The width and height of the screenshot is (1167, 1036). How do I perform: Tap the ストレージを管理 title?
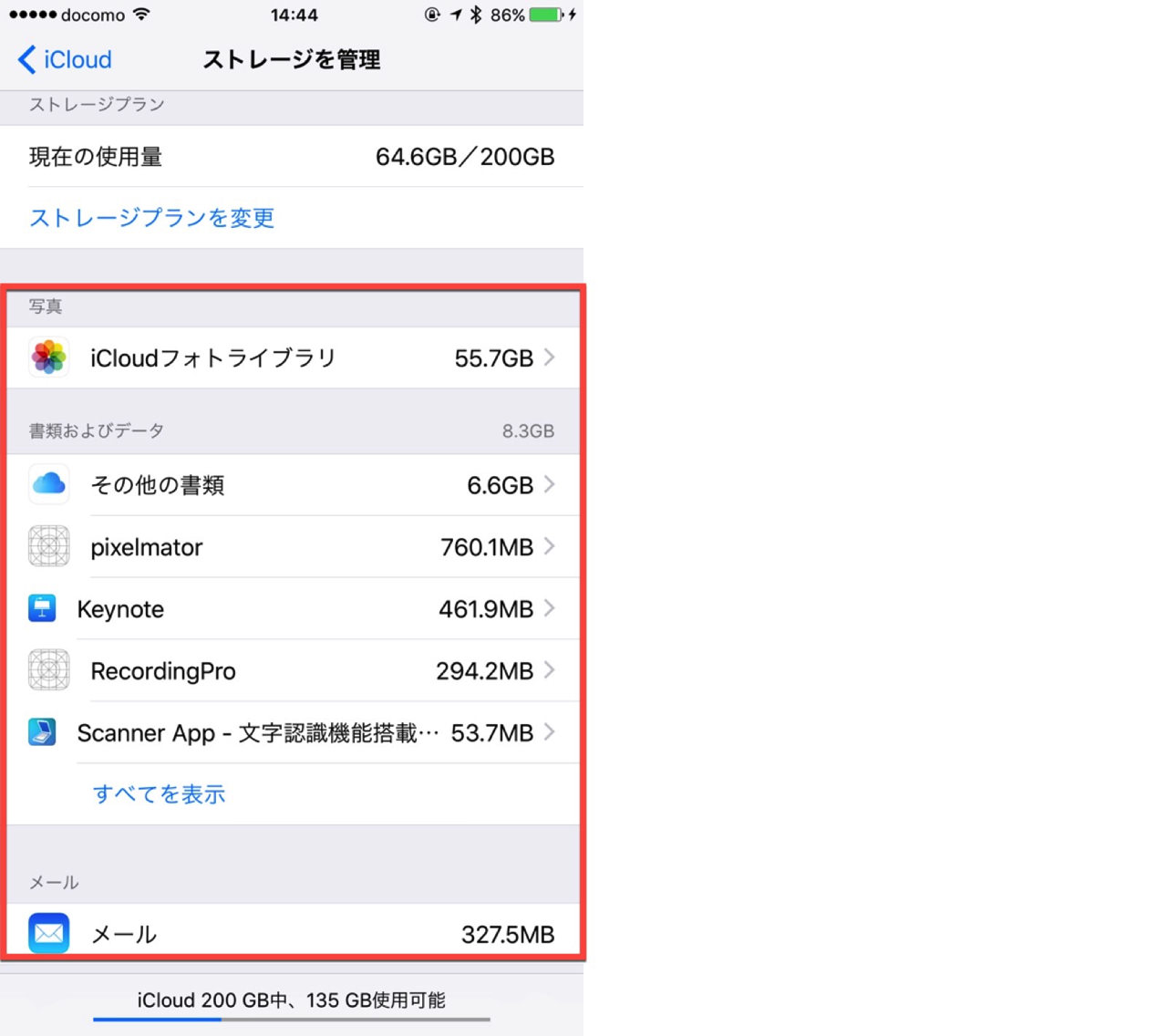point(292,60)
